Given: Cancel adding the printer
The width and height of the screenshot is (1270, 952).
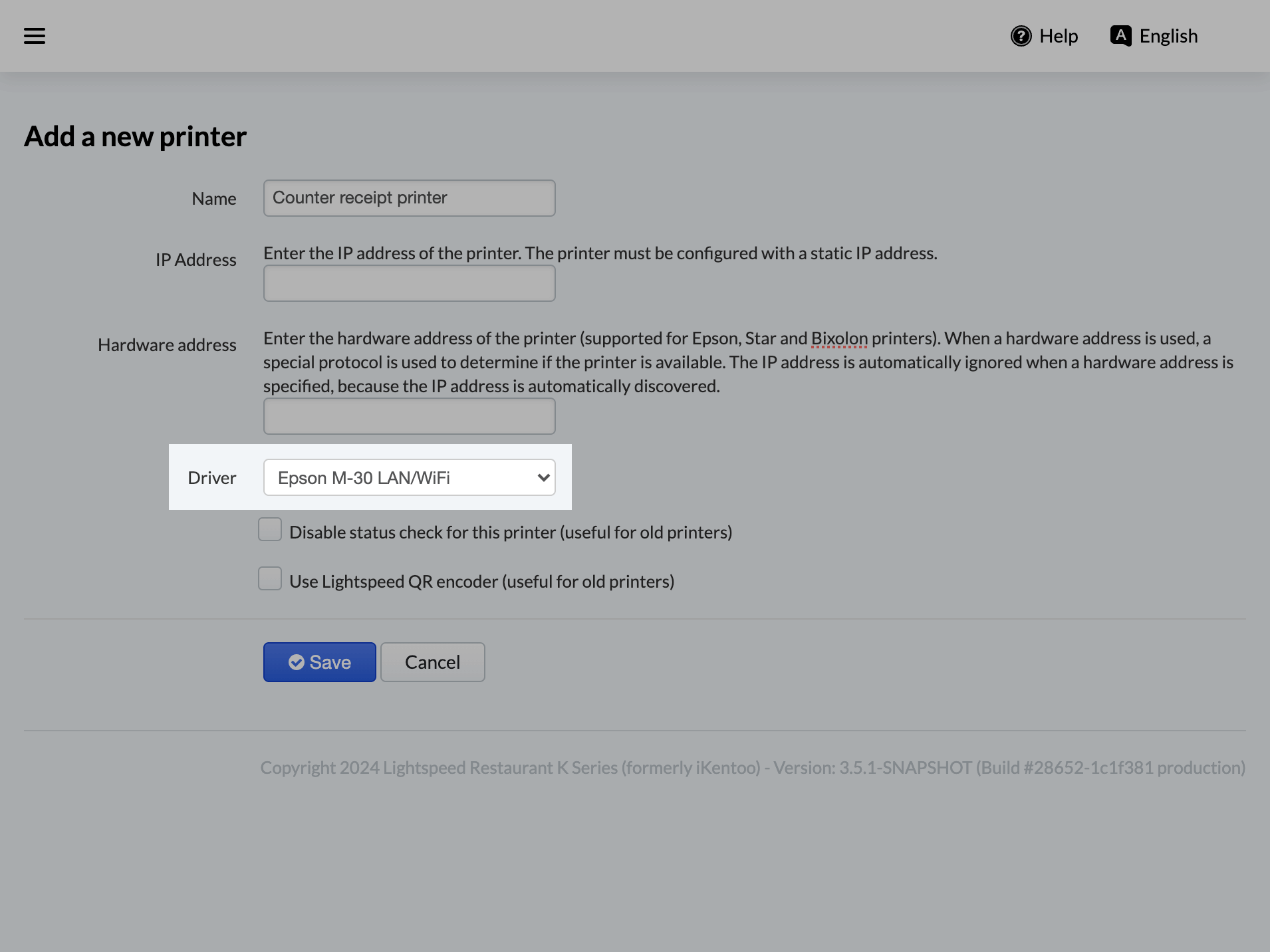Looking at the screenshot, I should [x=433, y=662].
